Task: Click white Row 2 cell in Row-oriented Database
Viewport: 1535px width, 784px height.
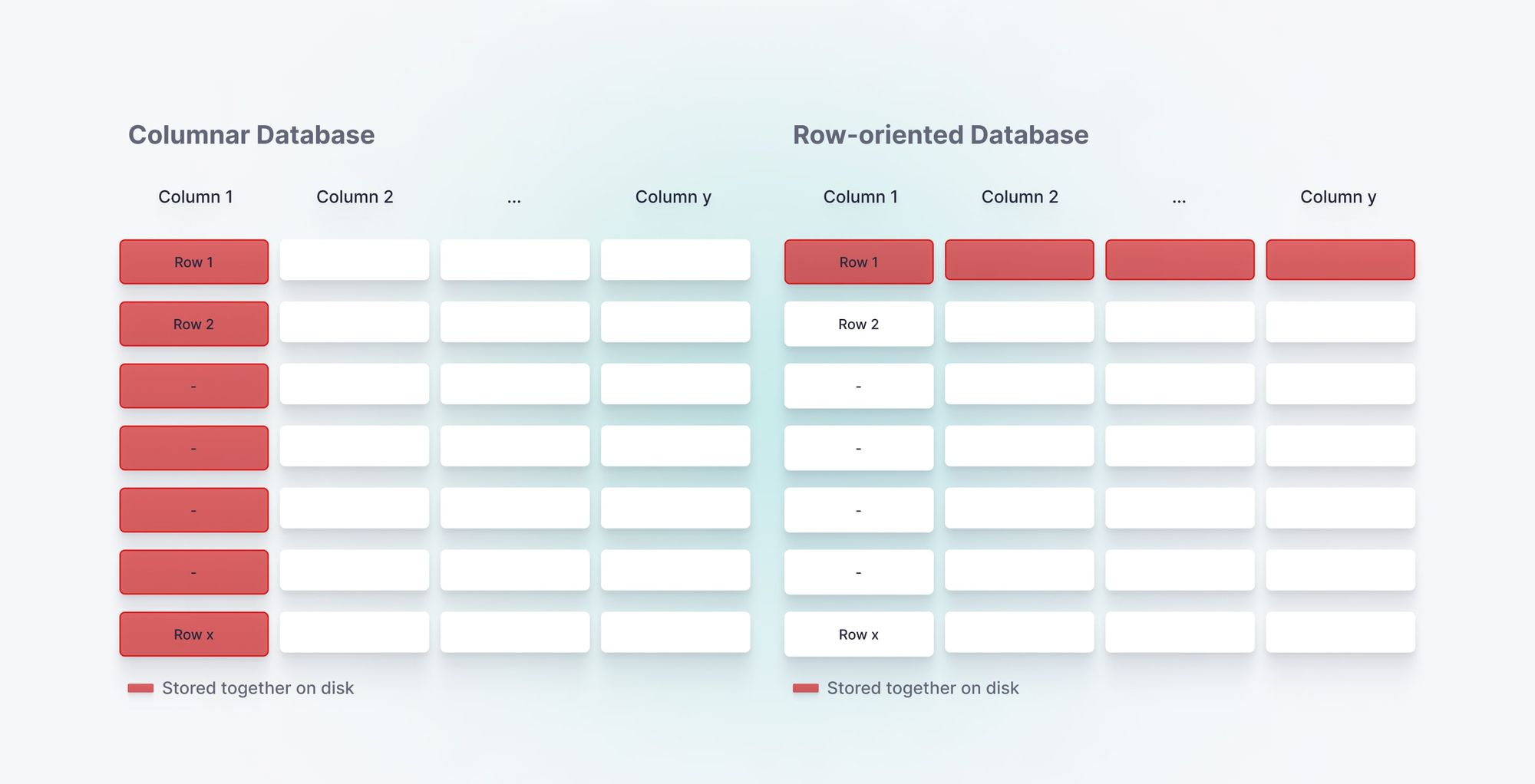Action: point(858,324)
